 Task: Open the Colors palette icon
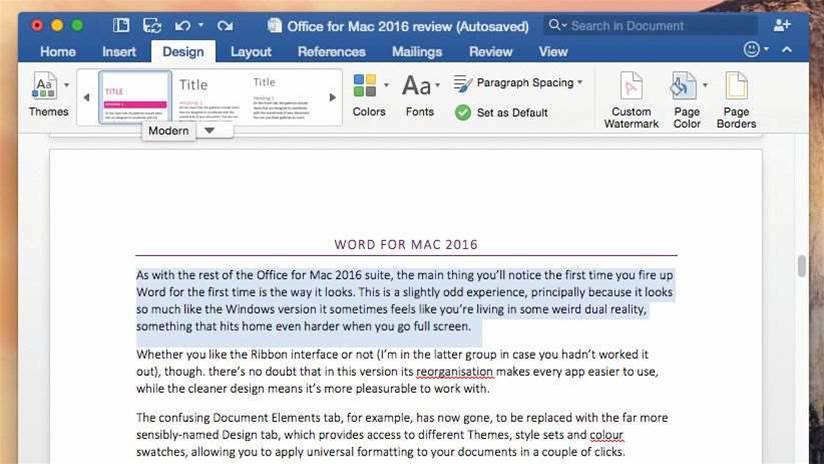coord(365,85)
